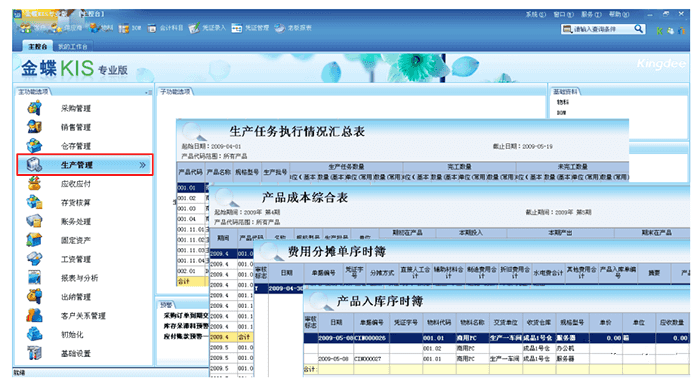Open the 系统 menu

(535, 14)
